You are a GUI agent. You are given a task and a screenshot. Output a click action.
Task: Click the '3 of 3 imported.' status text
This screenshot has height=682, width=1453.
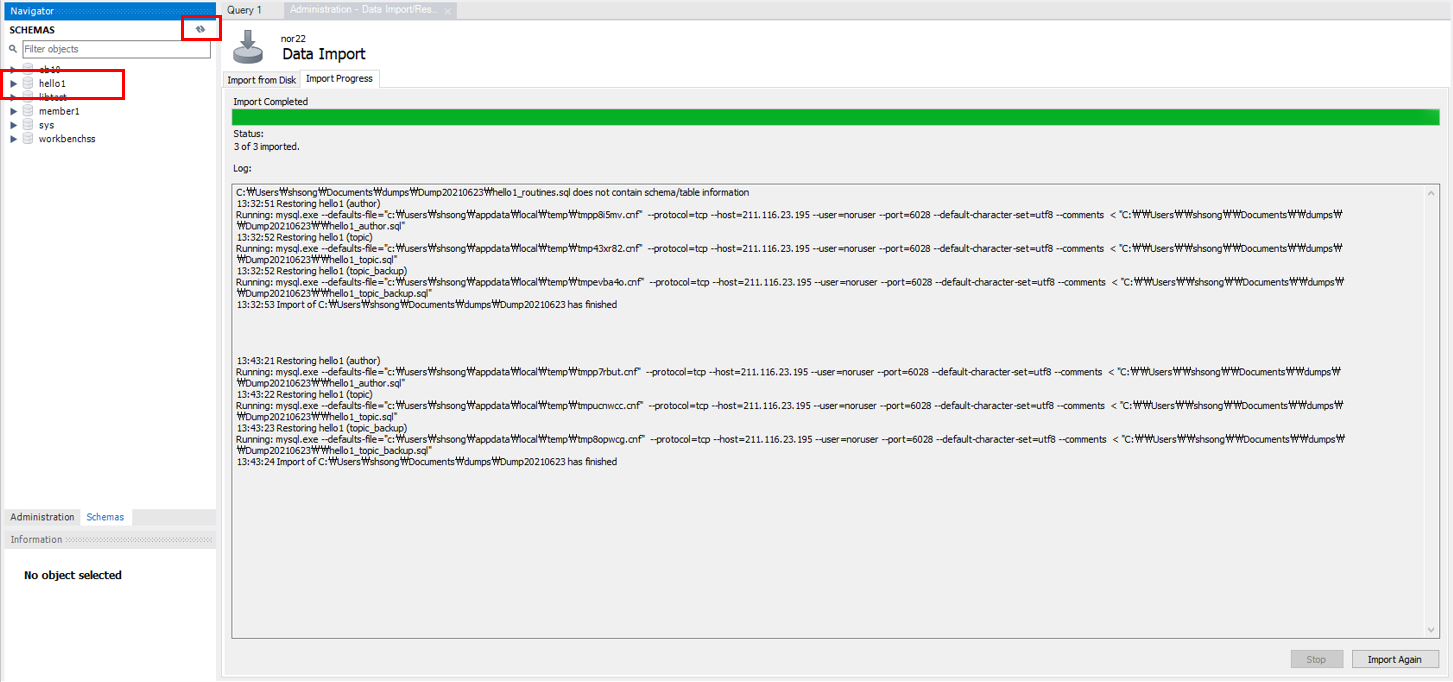click(266, 146)
